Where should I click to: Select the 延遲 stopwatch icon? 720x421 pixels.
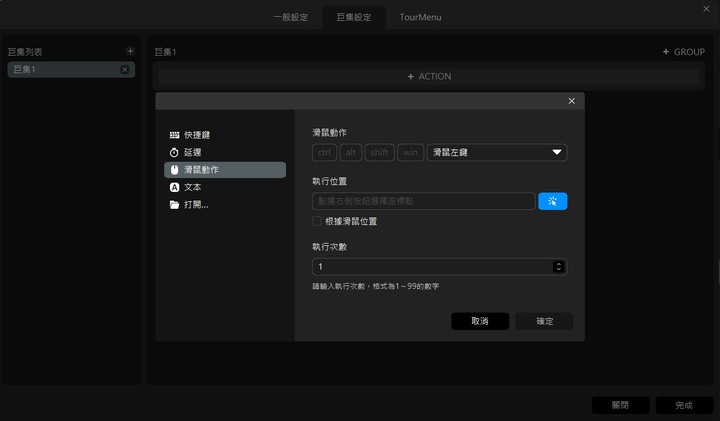tap(174, 152)
